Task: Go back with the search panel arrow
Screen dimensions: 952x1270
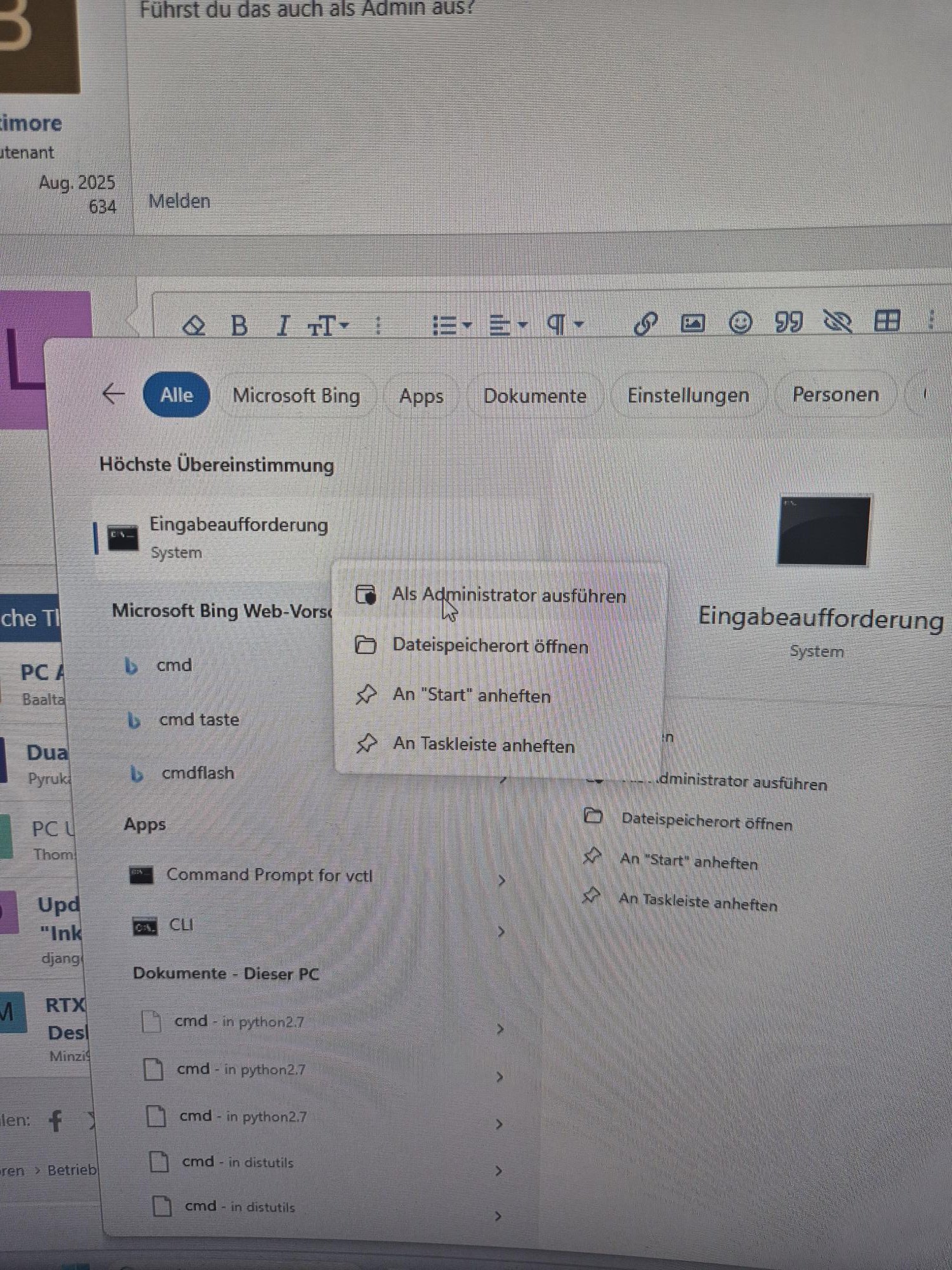Action: click(113, 394)
